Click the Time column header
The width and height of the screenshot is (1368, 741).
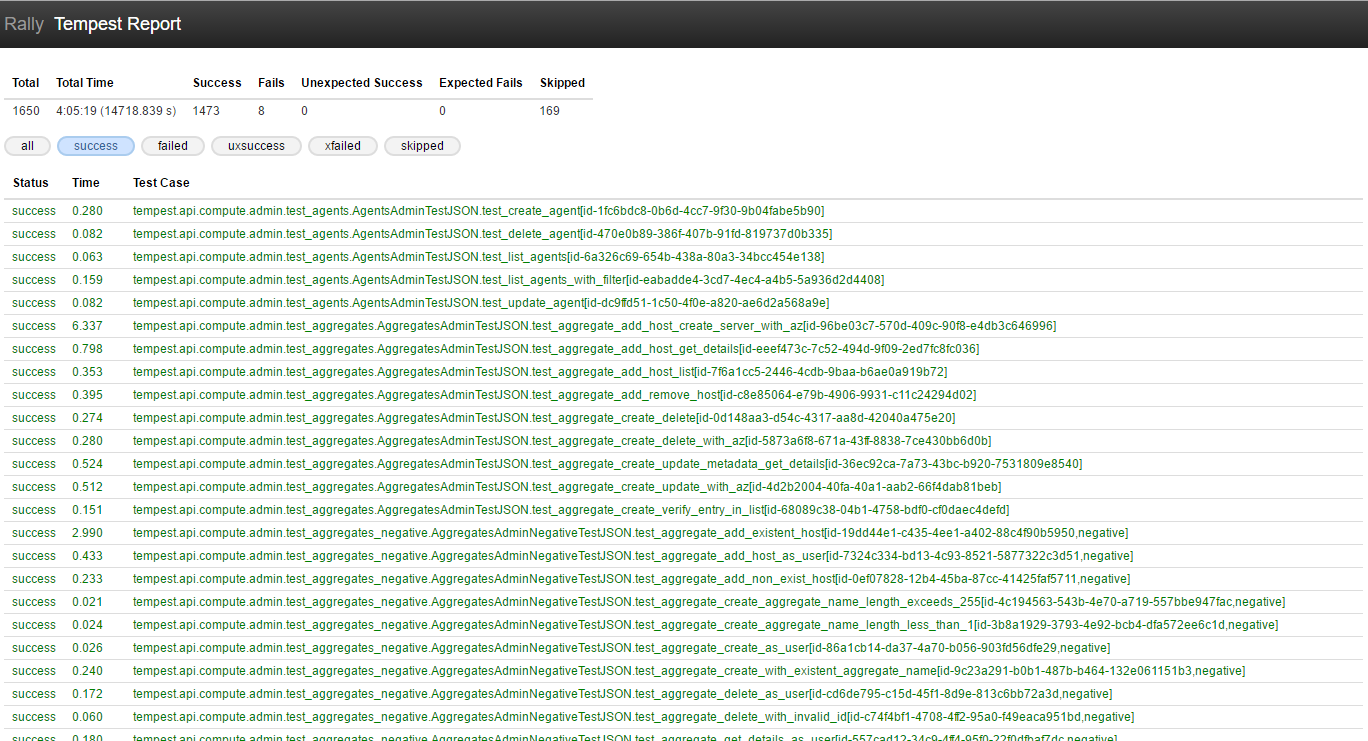86,183
